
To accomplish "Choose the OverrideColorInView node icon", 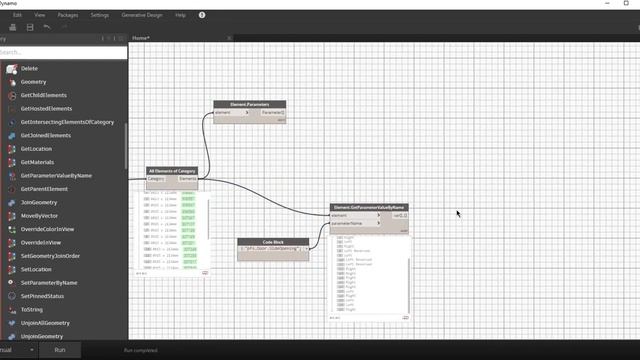I will click(11, 229).
